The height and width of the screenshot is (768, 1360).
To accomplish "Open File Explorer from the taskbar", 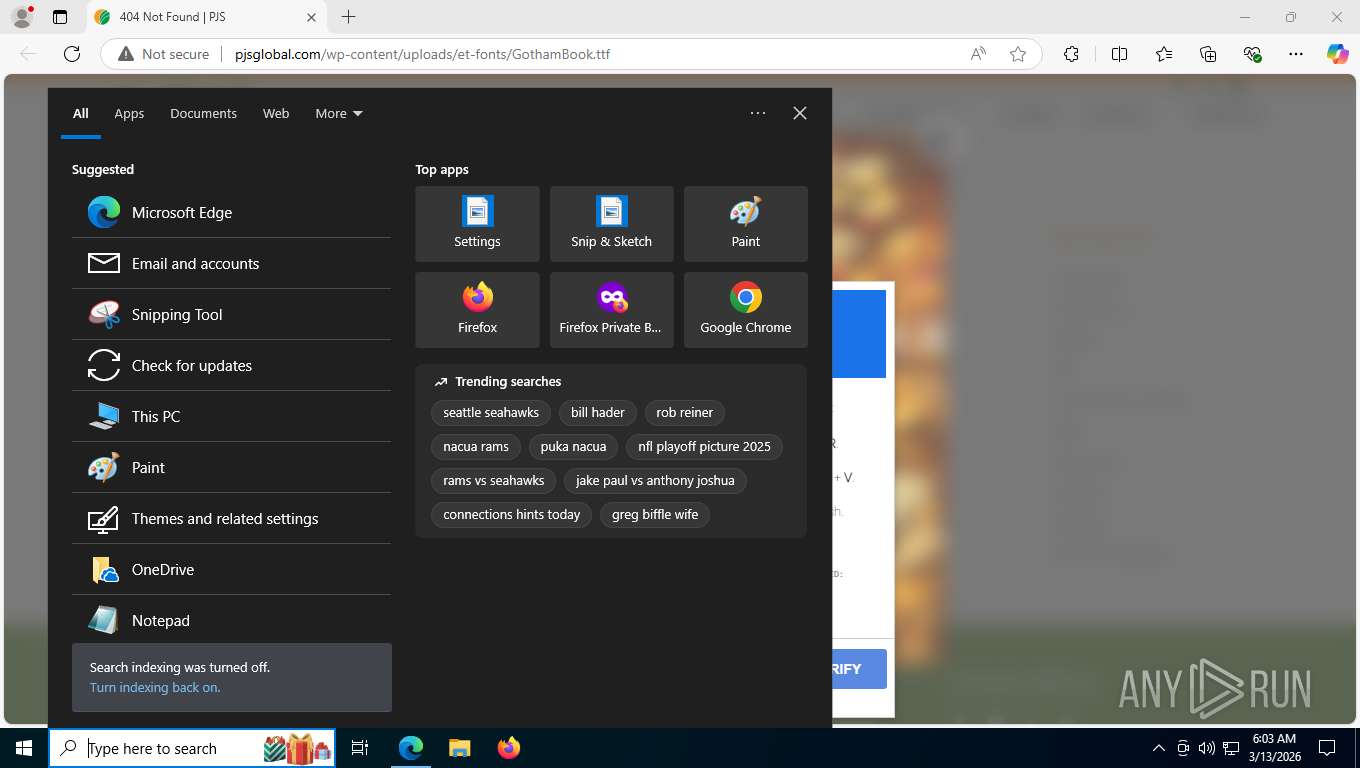I will pos(460,748).
